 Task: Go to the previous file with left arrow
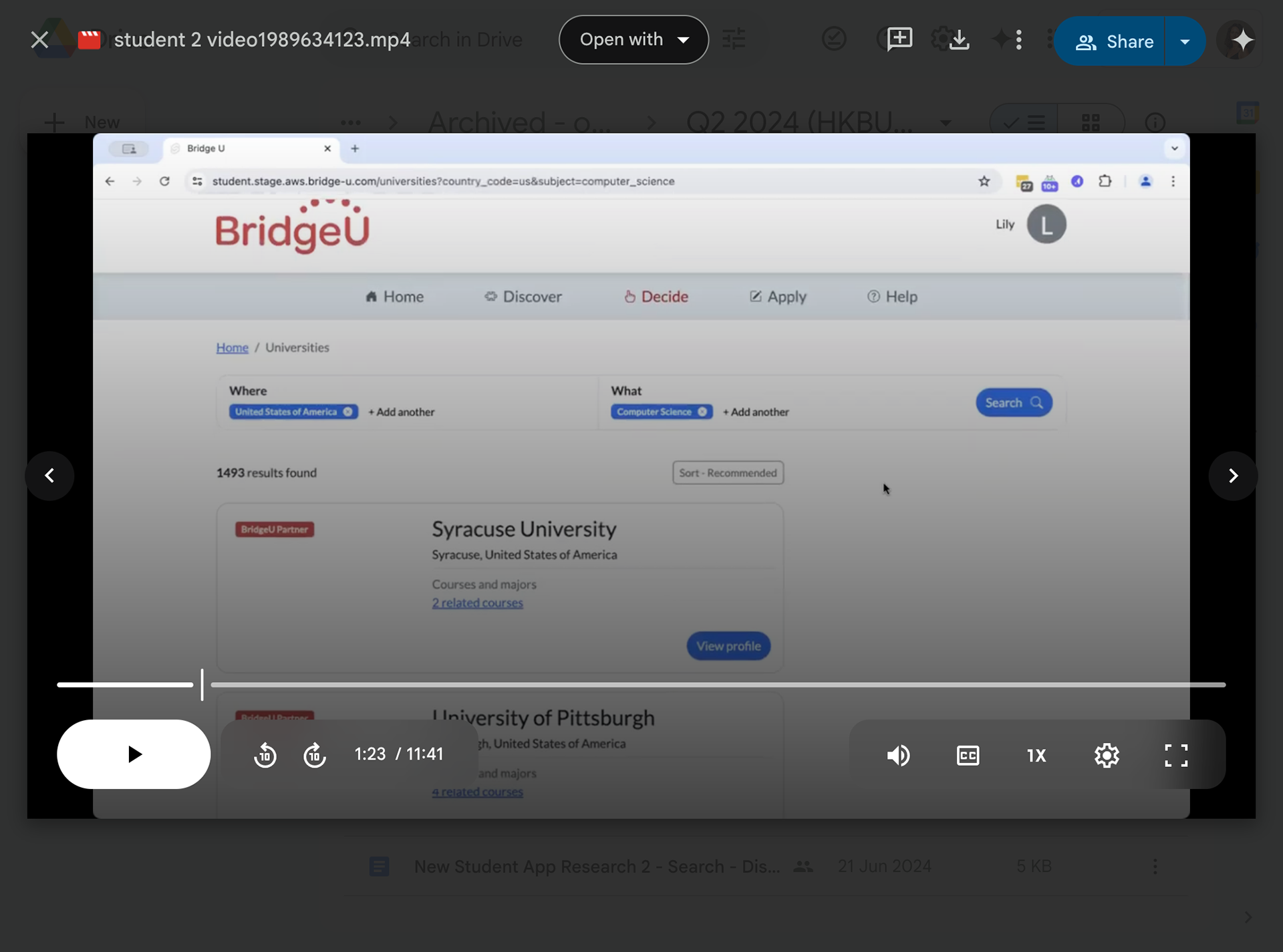click(49, 476)
